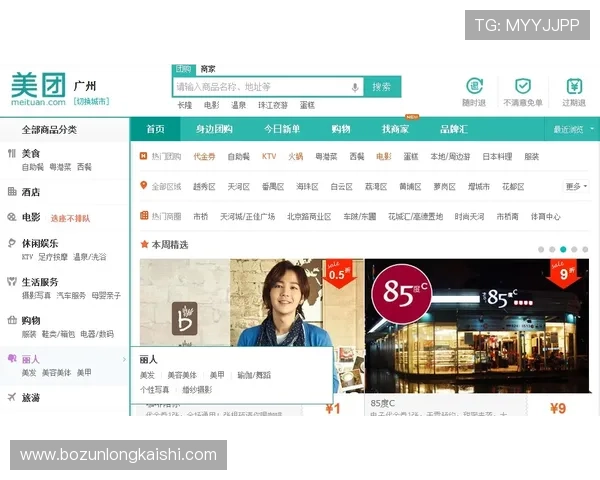
Task: Select the third active carousel dot
Action: tap(563, 250)
